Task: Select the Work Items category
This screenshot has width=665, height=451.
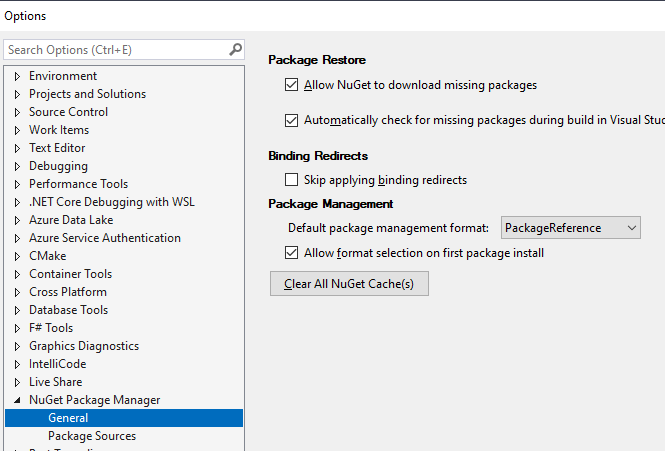Action: pyautogui.click(x=59, y=130)
